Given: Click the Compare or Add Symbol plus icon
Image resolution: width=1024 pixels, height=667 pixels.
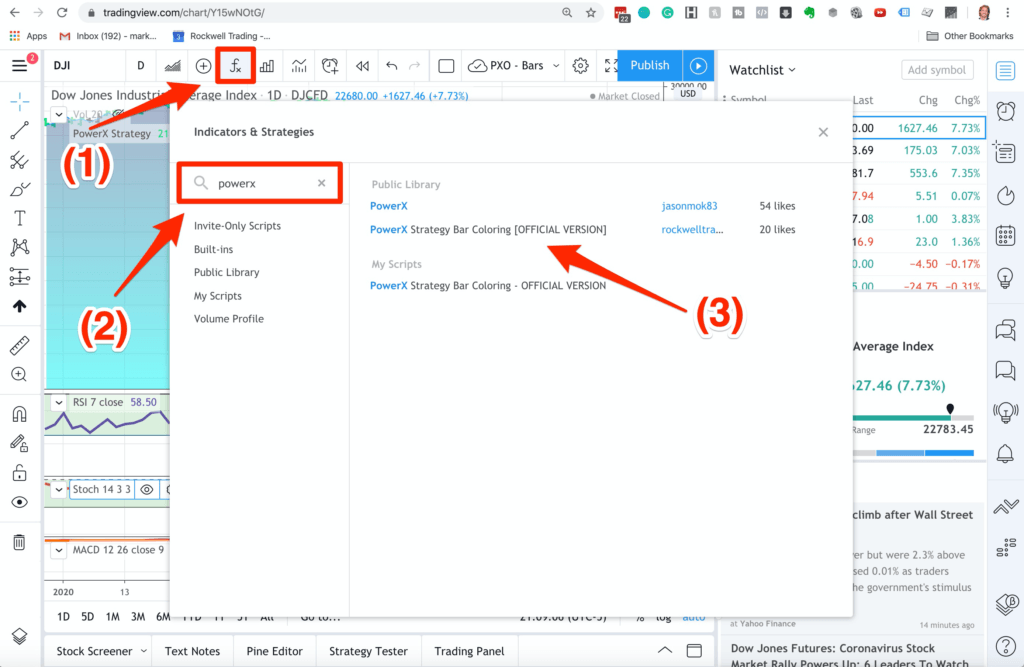Looking at the screenshot, I should pos(203,66).
